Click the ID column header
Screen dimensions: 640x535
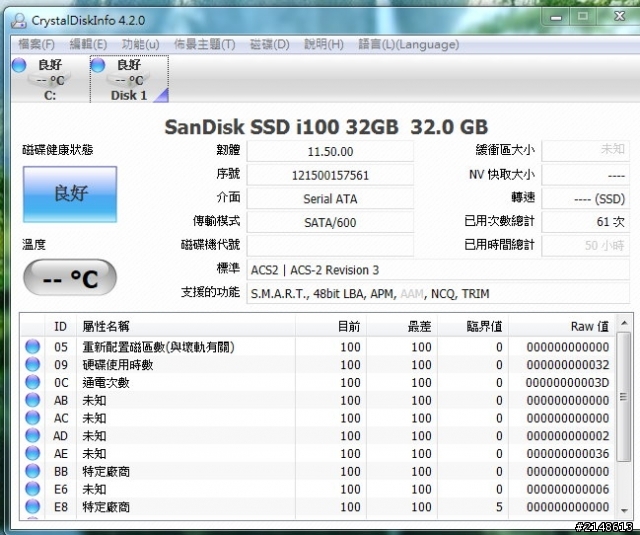tap(60, 326)
